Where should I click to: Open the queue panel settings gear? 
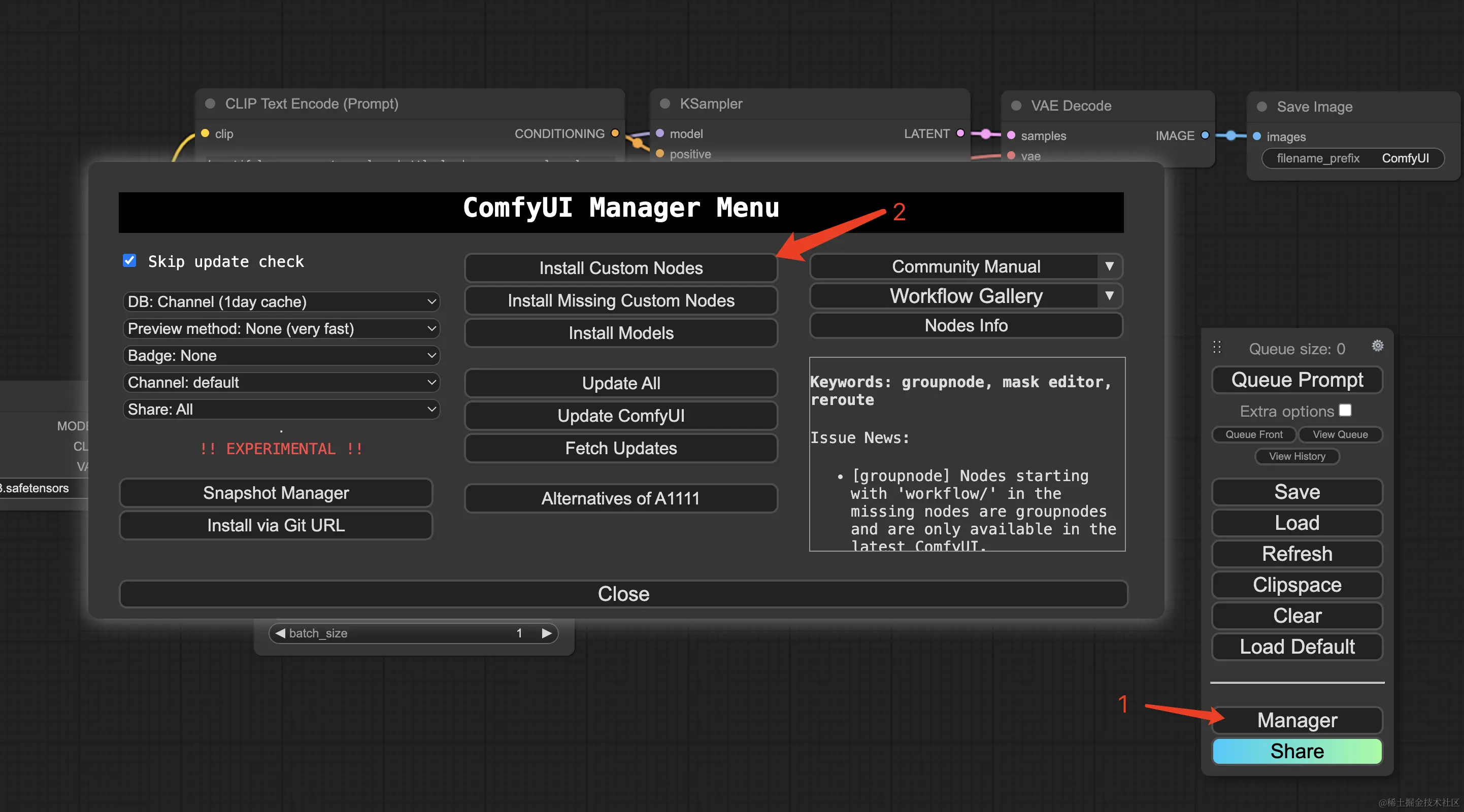(1377, 346)
